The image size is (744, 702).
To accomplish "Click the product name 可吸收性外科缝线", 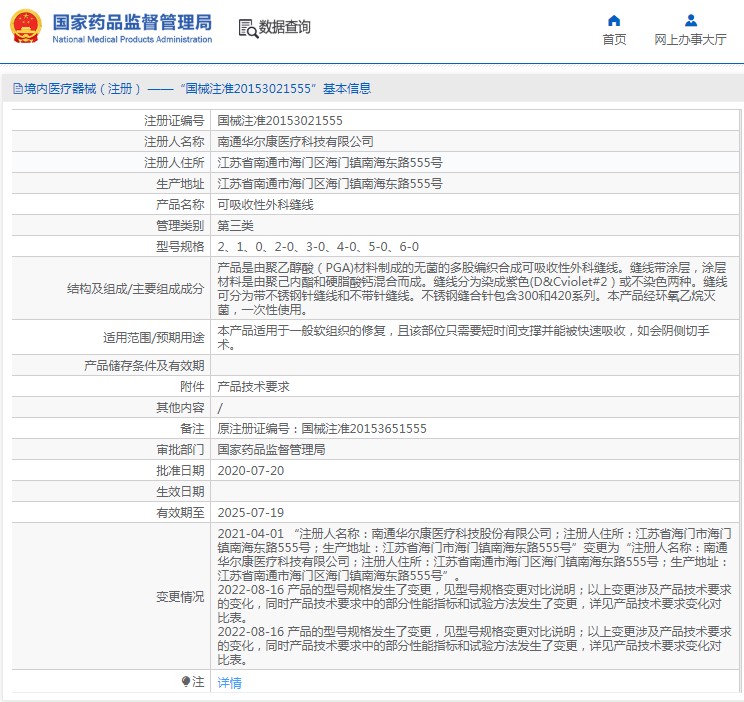I will pyautogui.click(x=265, y=204).
